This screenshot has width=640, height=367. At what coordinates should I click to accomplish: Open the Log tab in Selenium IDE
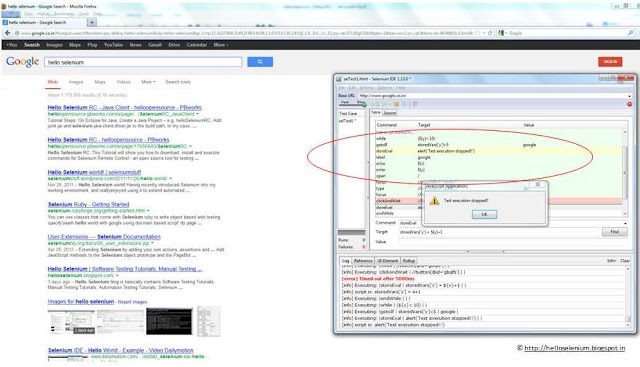pos(345,261)
